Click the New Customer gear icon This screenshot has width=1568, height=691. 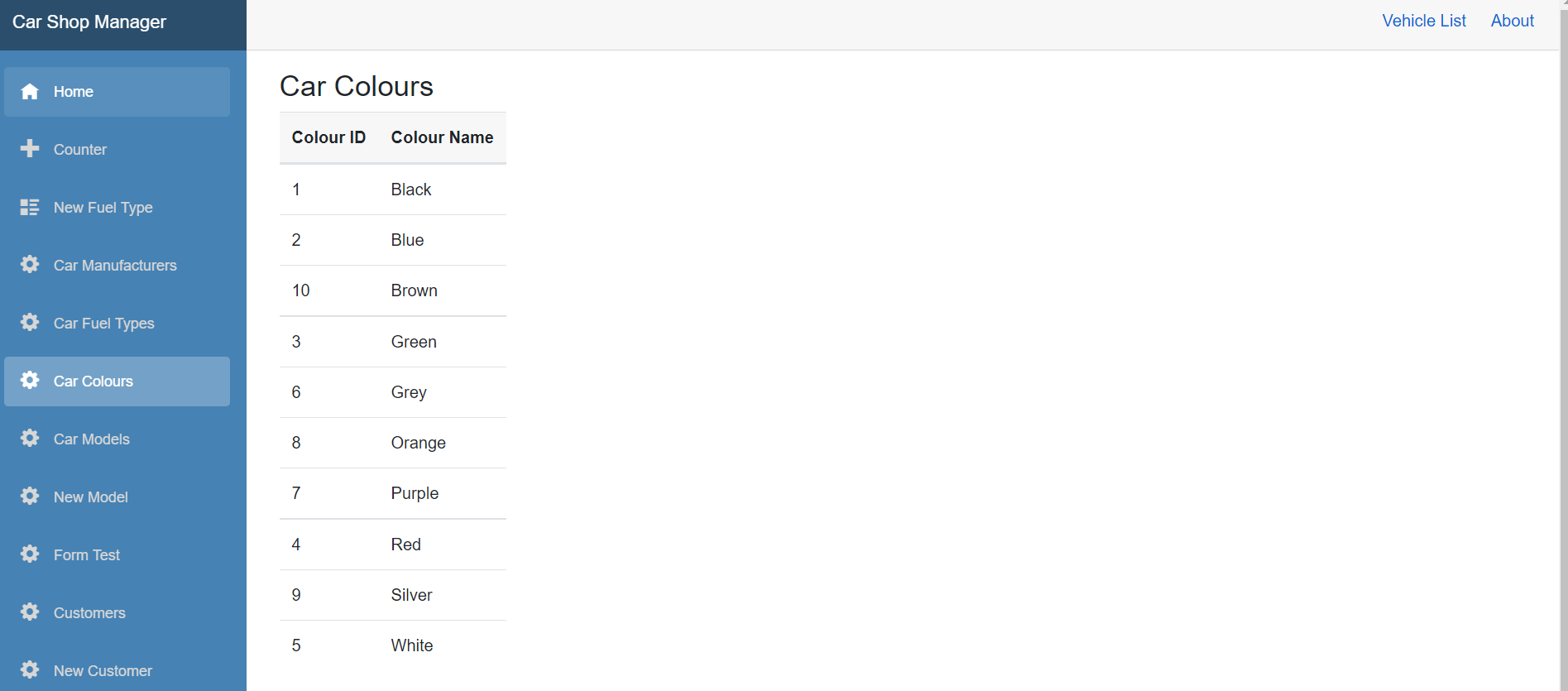point(30,669)
